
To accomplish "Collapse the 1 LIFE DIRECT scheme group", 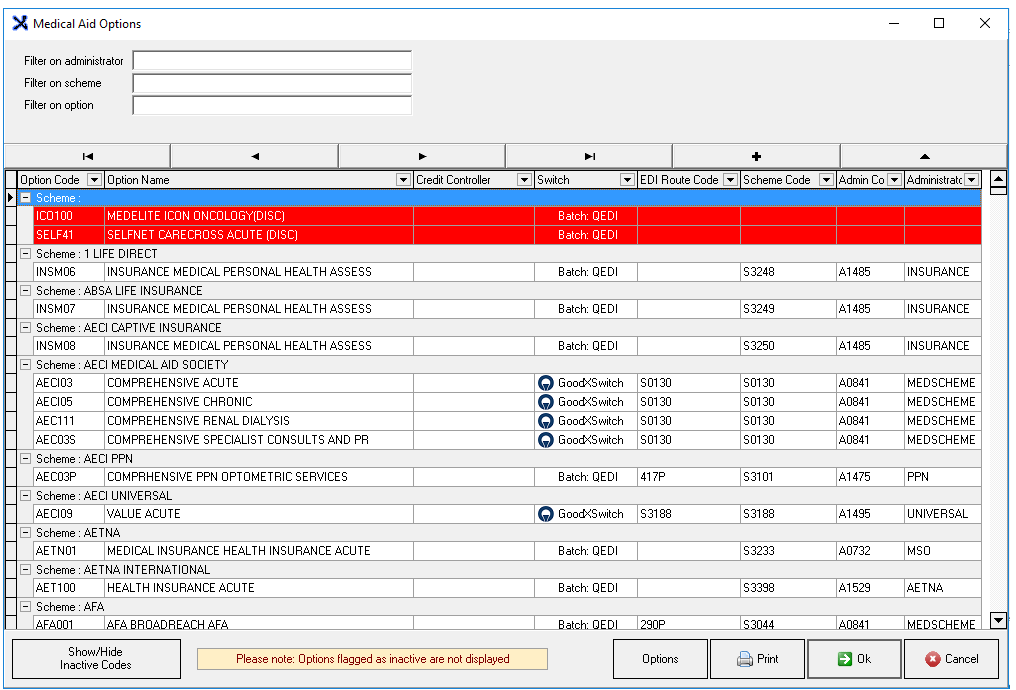I will [x=26, y=254].
